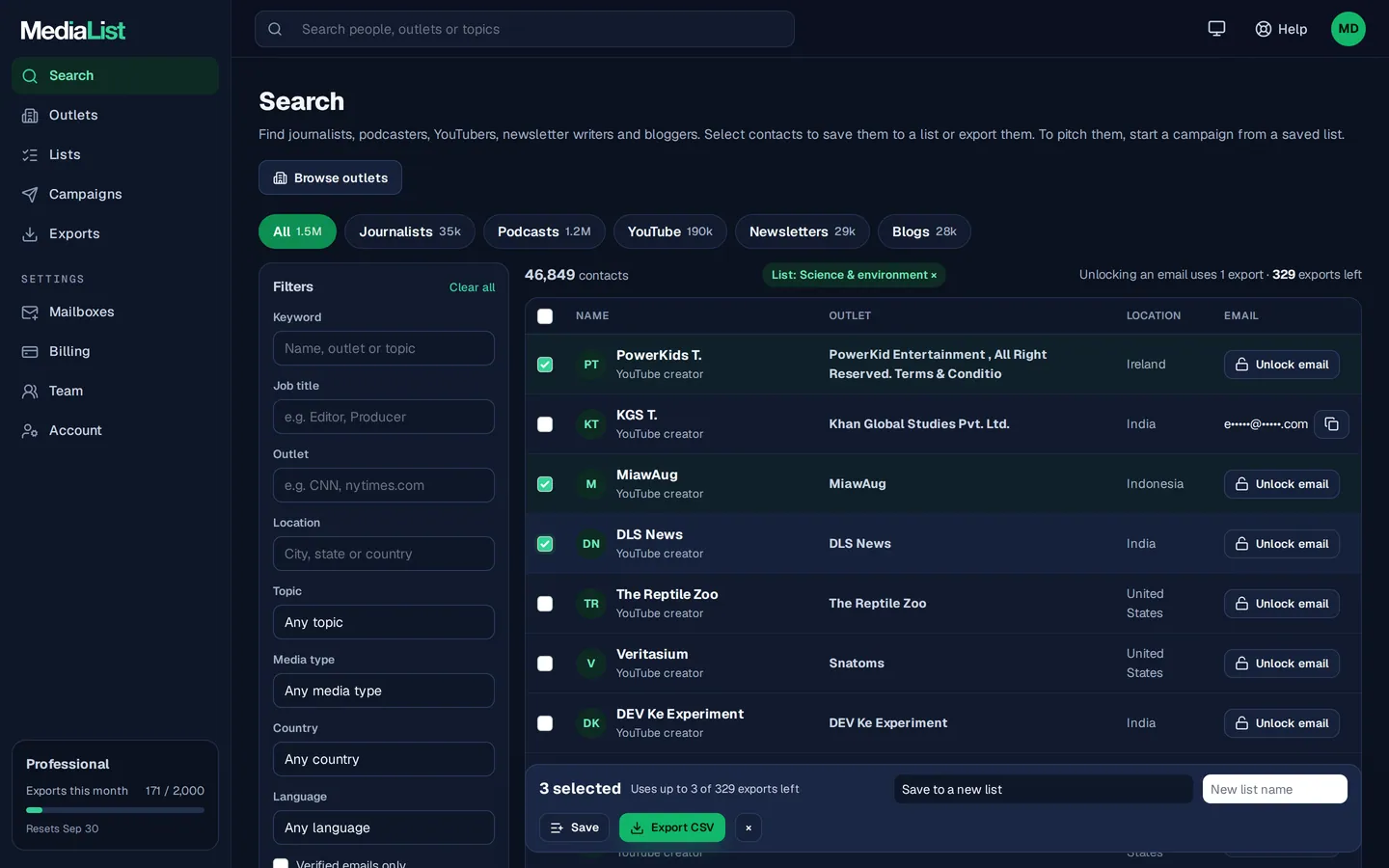Select the YouTube tab
The image size is (1389, 868).
670,231
